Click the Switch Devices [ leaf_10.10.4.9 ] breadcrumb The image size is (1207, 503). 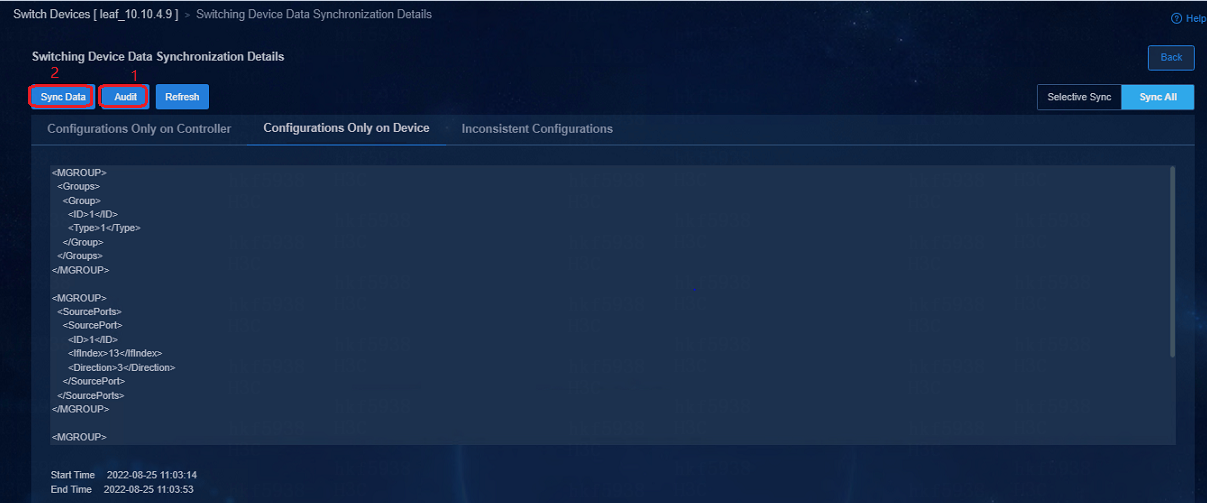[x=95, y=15]
